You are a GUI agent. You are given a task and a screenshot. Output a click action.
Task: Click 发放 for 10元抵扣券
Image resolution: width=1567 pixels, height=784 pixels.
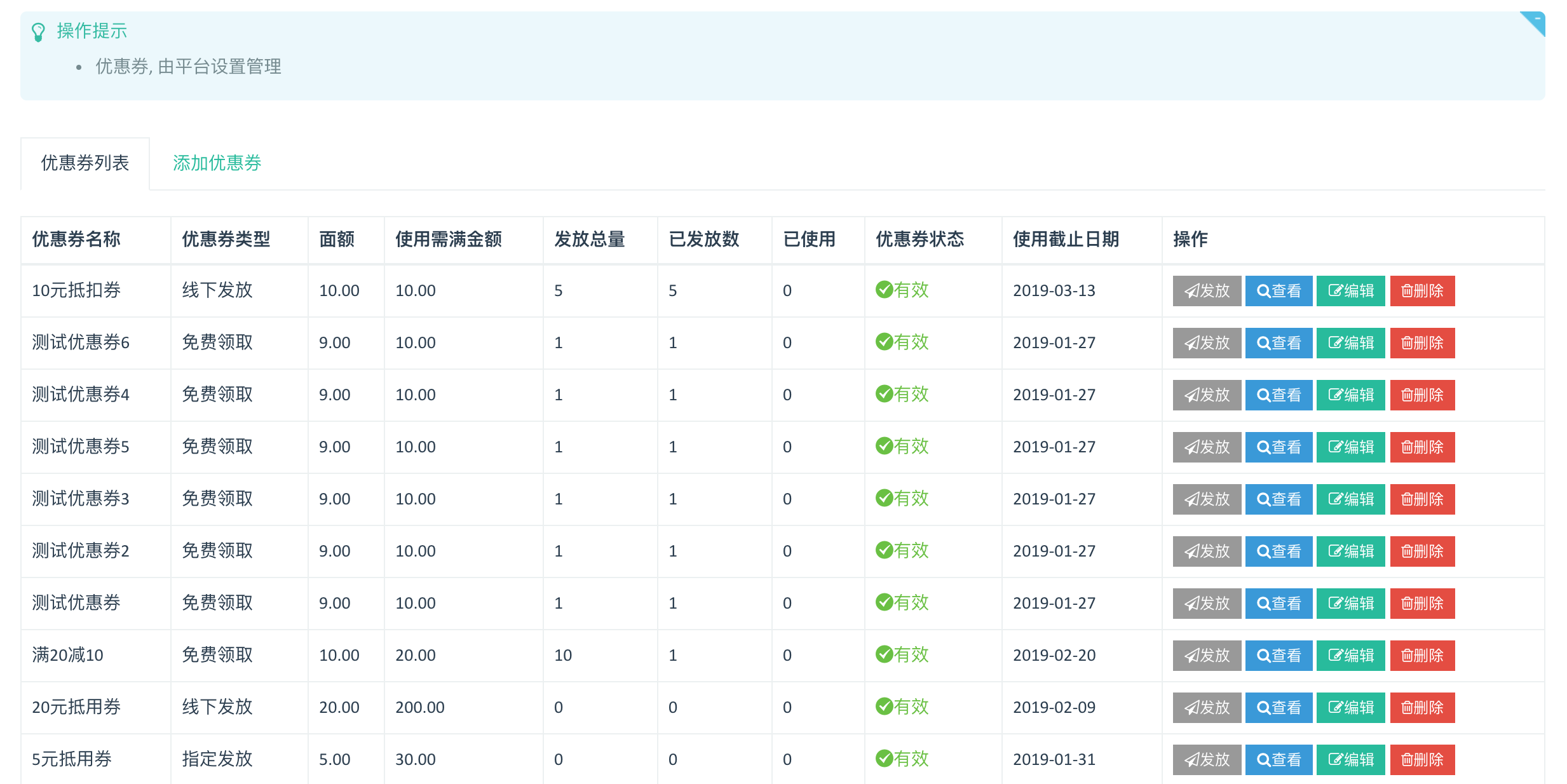pyautogui.click(x=1207, y=291)
